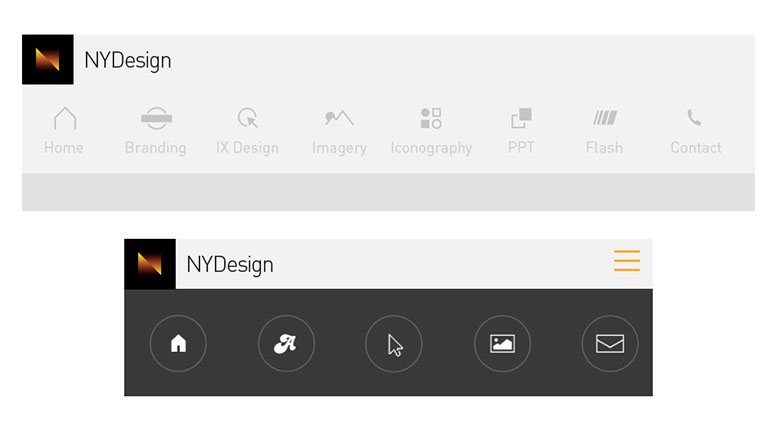Click the N logo in mobile header
777x427 pixels.
pyautogui.click(x=150, y=264)
